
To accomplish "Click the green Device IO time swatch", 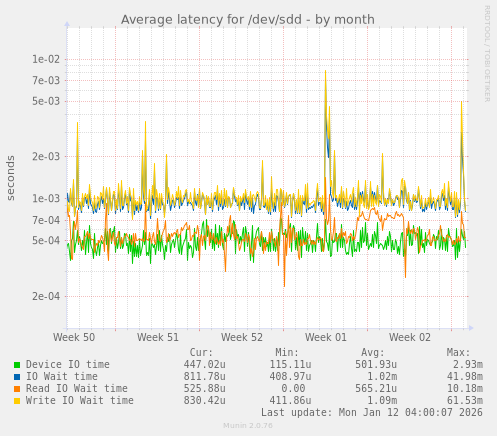I will (x=17, y=365).
